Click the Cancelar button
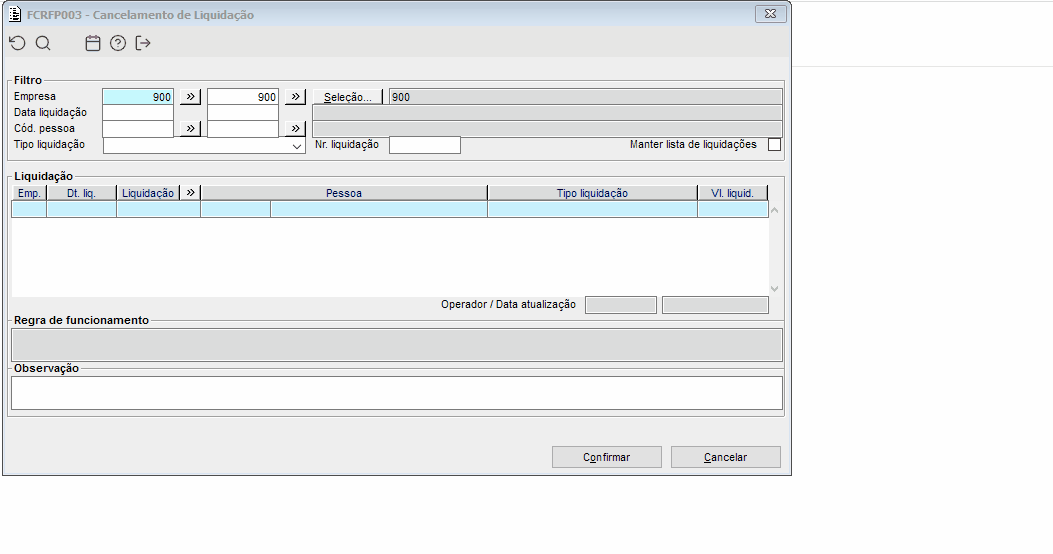 pyautogui.click(x=725, y=457)
